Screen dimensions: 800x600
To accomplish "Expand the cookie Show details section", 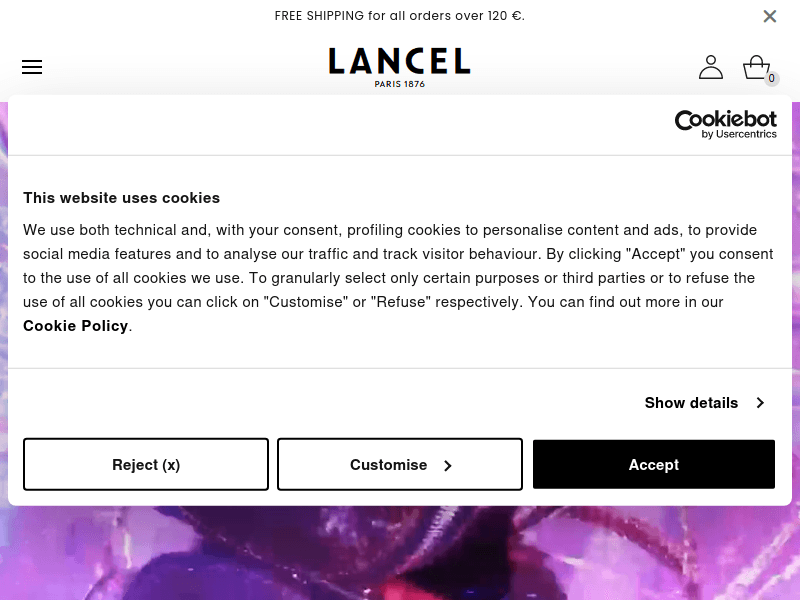I will tap(691, 403).
